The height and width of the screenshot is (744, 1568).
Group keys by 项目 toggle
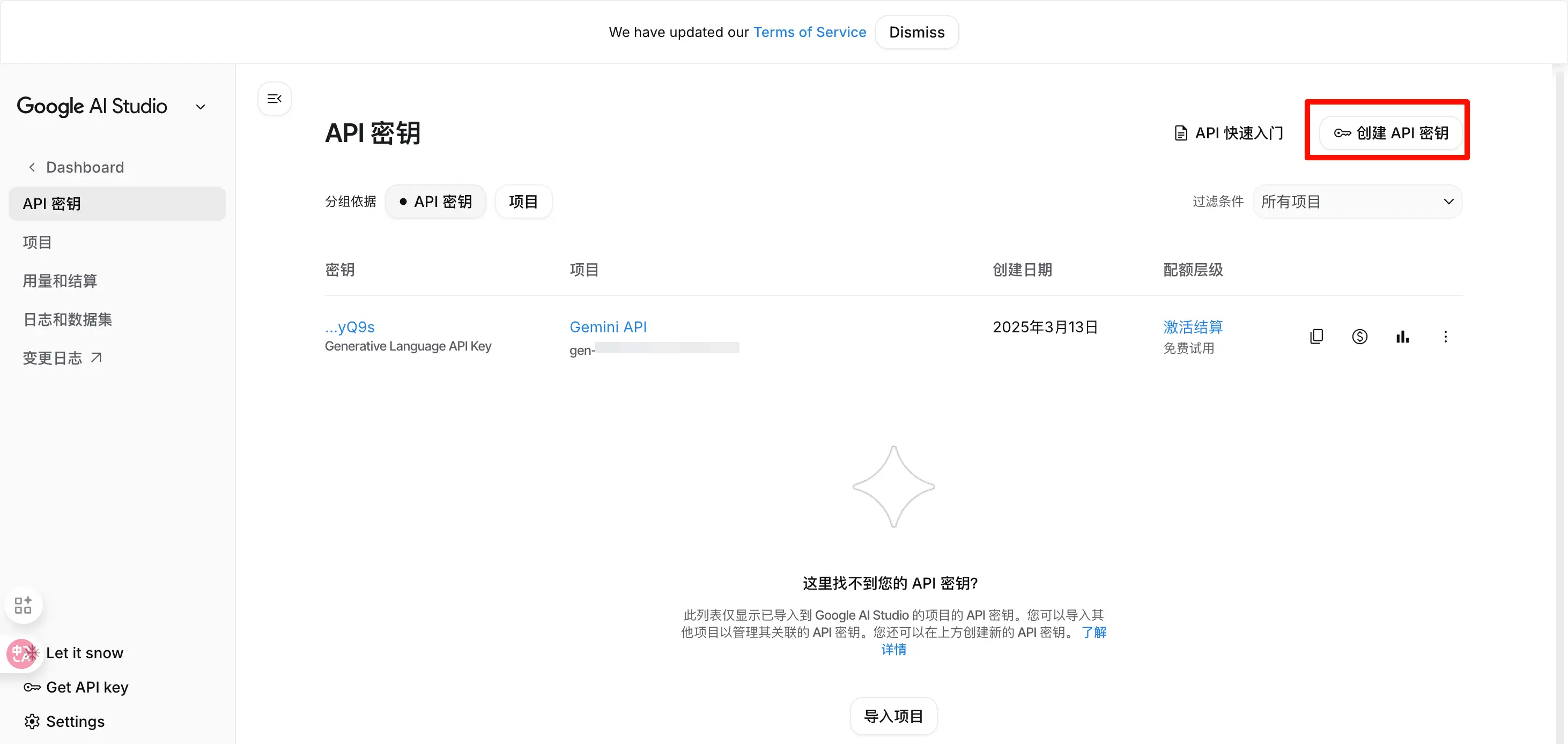[523, 202]
